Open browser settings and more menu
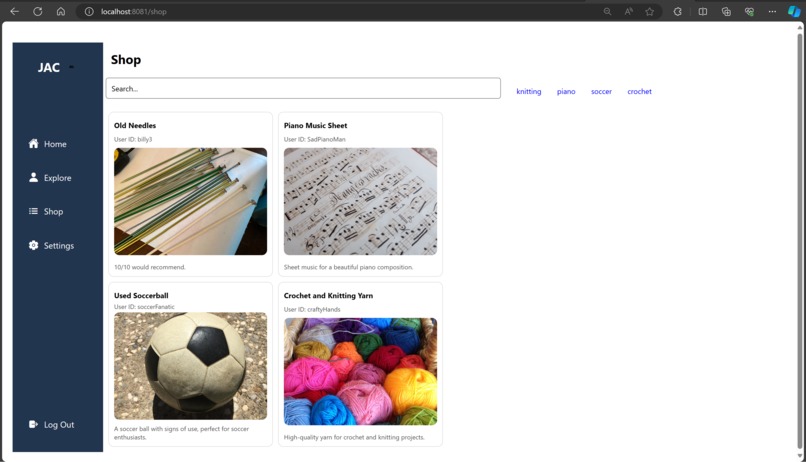 pos(772,11)
